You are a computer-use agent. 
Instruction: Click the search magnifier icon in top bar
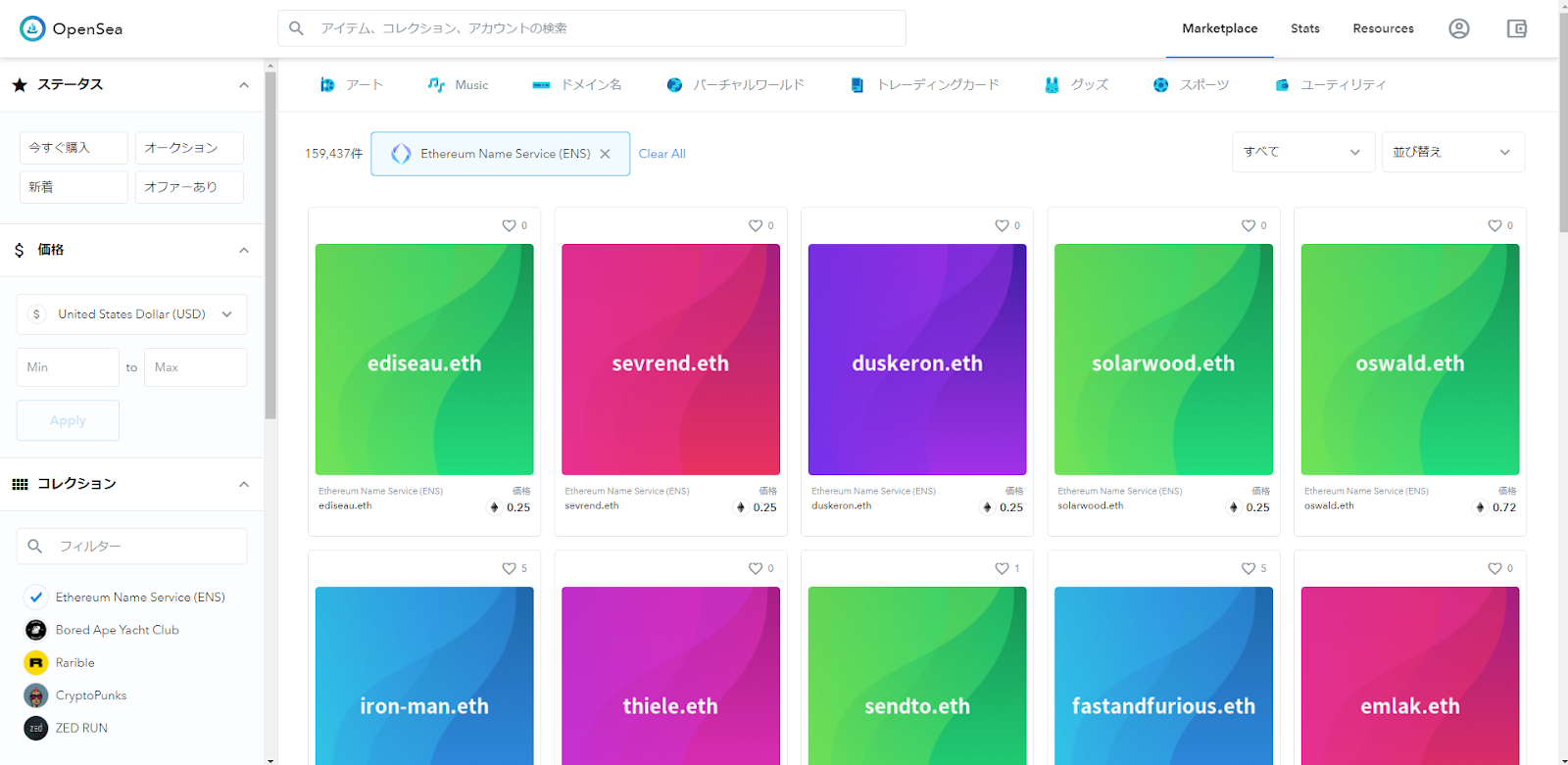pyautogui.click(x=296, y=28)
